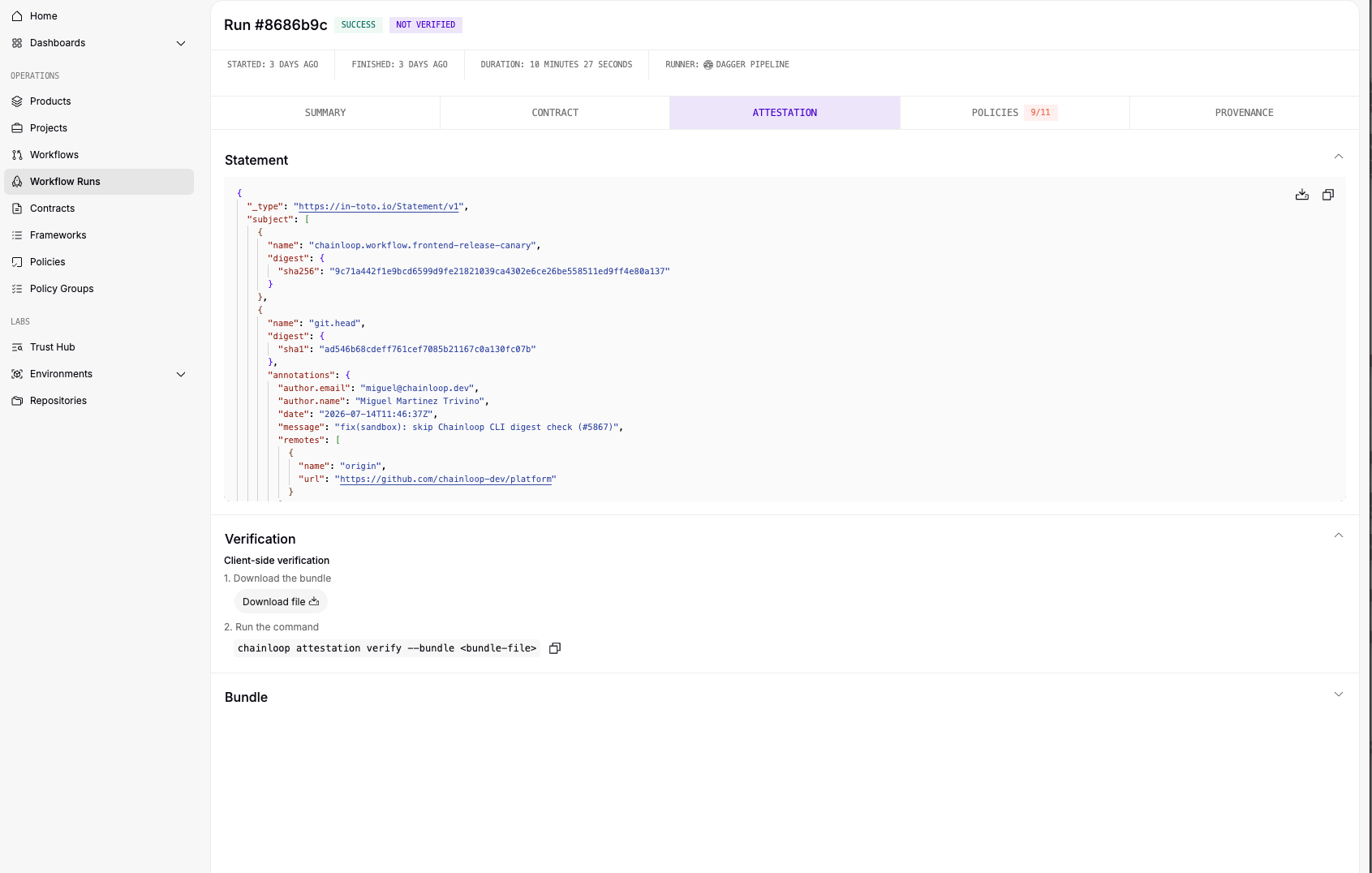Click the Contracts document icon
This screenshot has width=1372, height=873.
[17, 209]
